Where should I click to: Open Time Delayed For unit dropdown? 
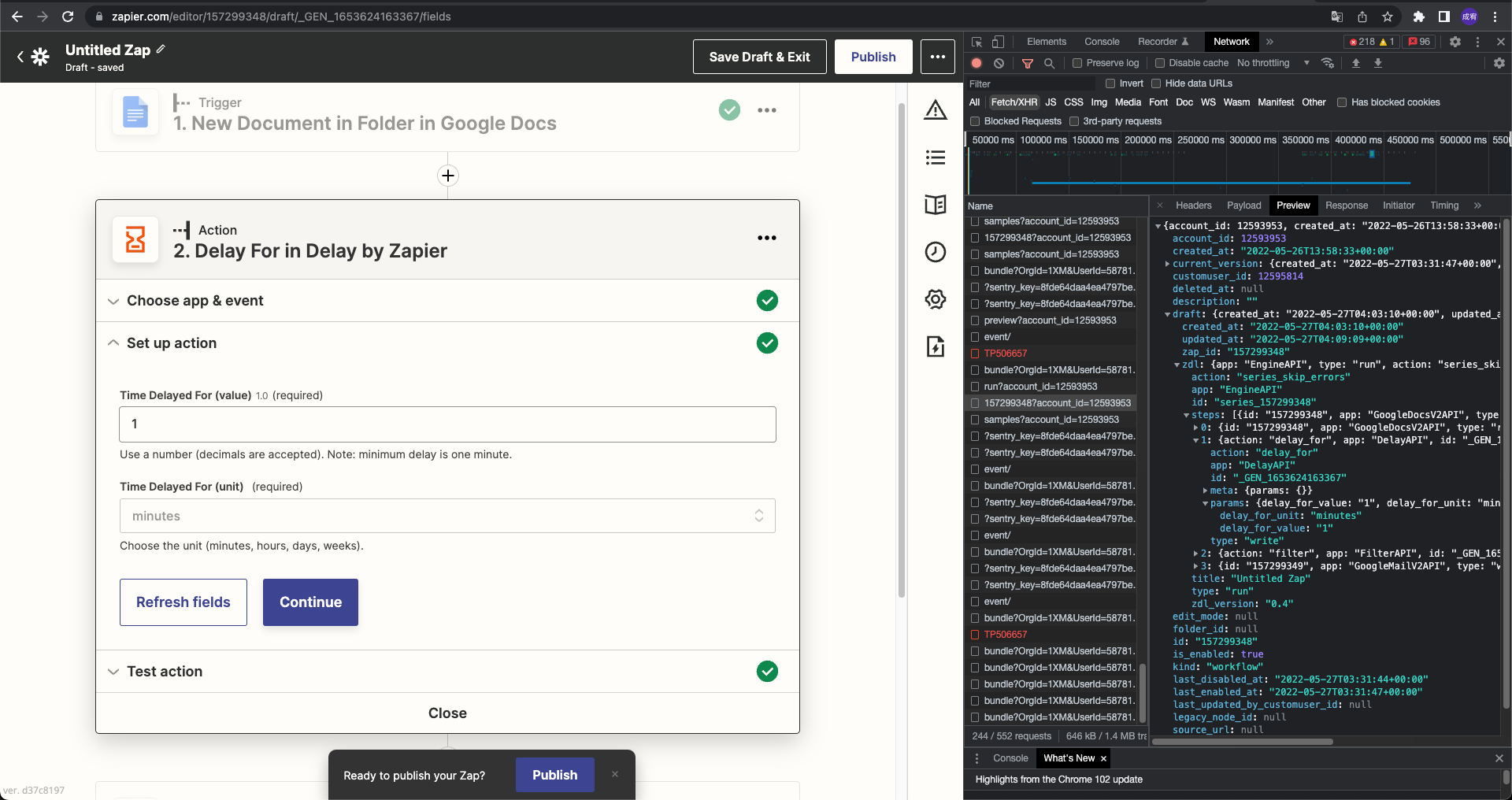447,516
